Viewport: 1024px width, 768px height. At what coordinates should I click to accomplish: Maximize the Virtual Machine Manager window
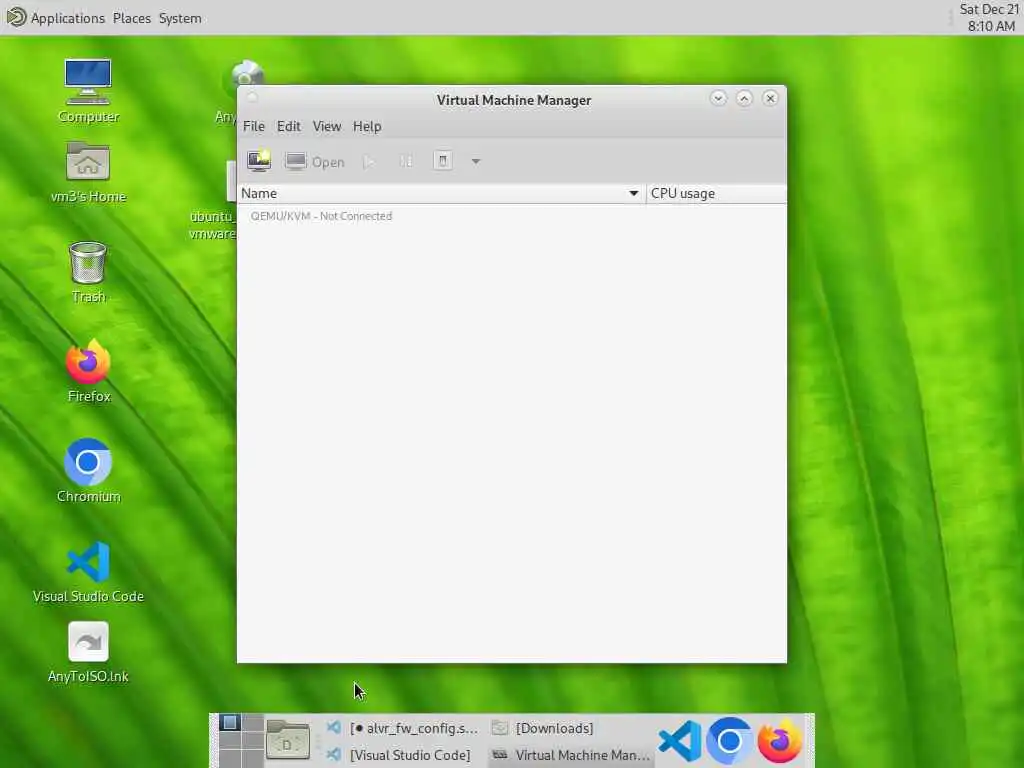(744, 98)
